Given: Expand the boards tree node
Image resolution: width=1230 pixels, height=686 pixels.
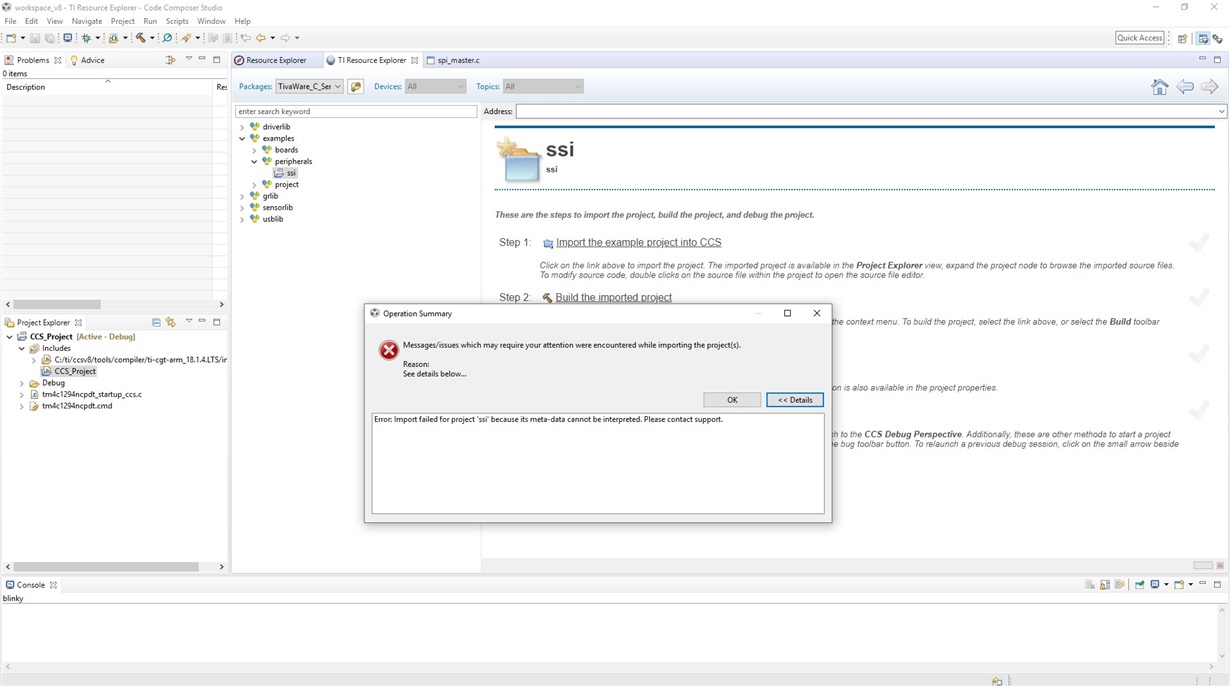Looking at the screenshot, I should [254, 150].
